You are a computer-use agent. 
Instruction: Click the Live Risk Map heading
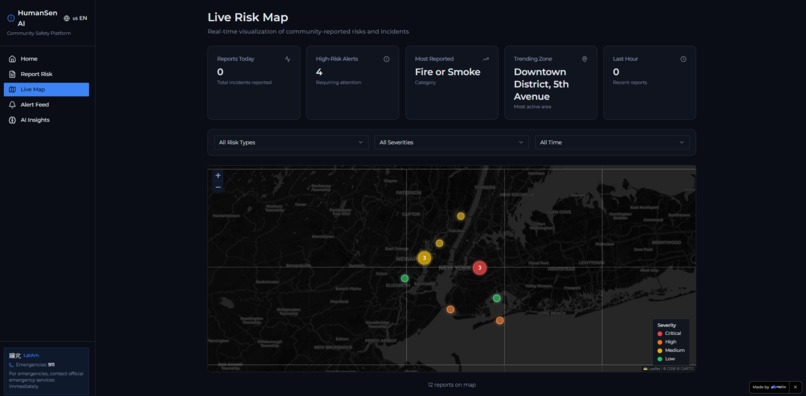[248, 17]
